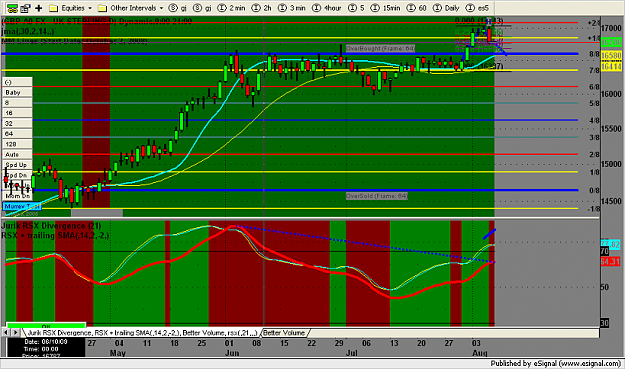The height and width of the screenshot is (369, 625).
Task: Load the es5 shortcut
Action: pyautogui.click(x=478, y=8)
